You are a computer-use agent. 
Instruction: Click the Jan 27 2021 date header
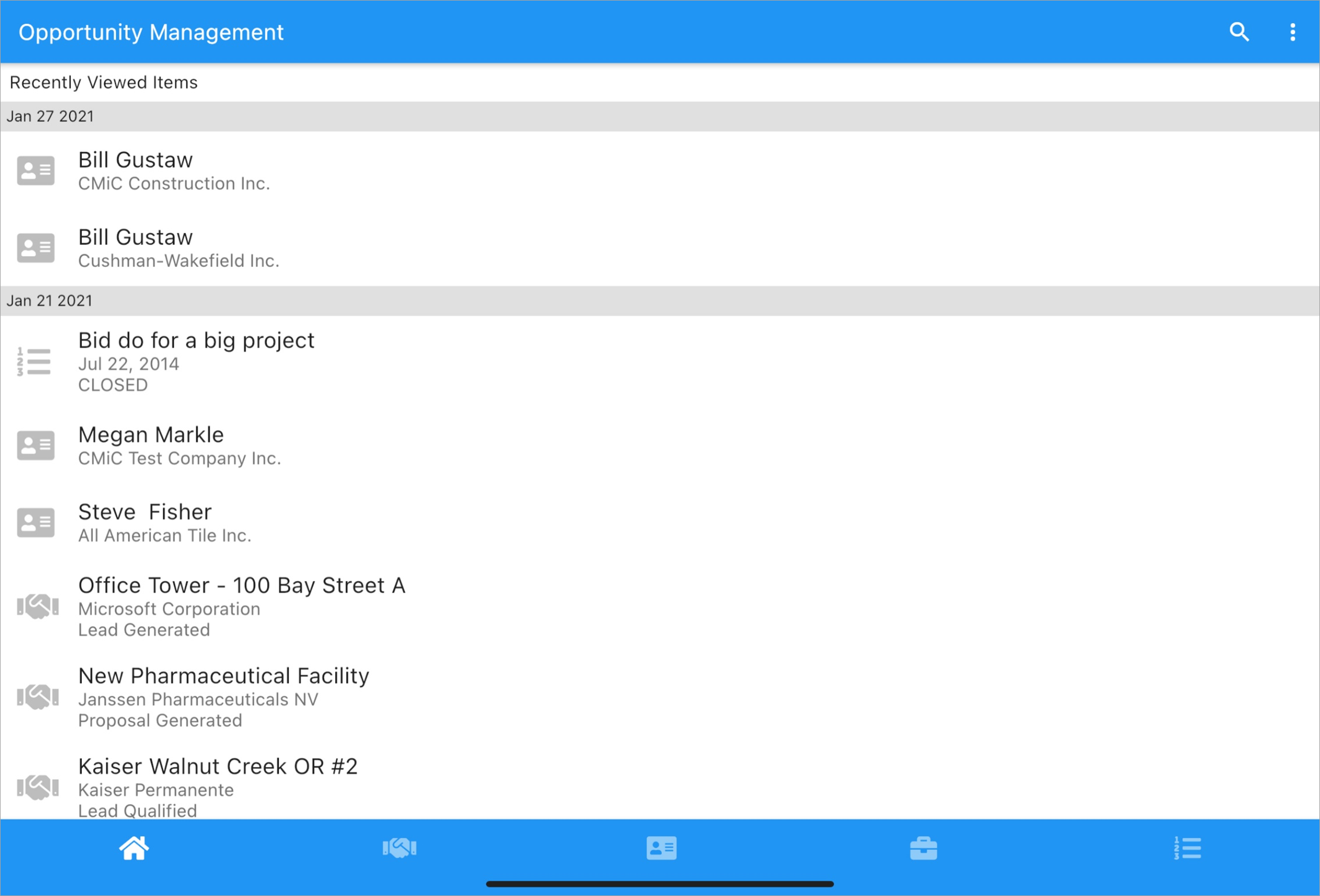tap(660, 116)
